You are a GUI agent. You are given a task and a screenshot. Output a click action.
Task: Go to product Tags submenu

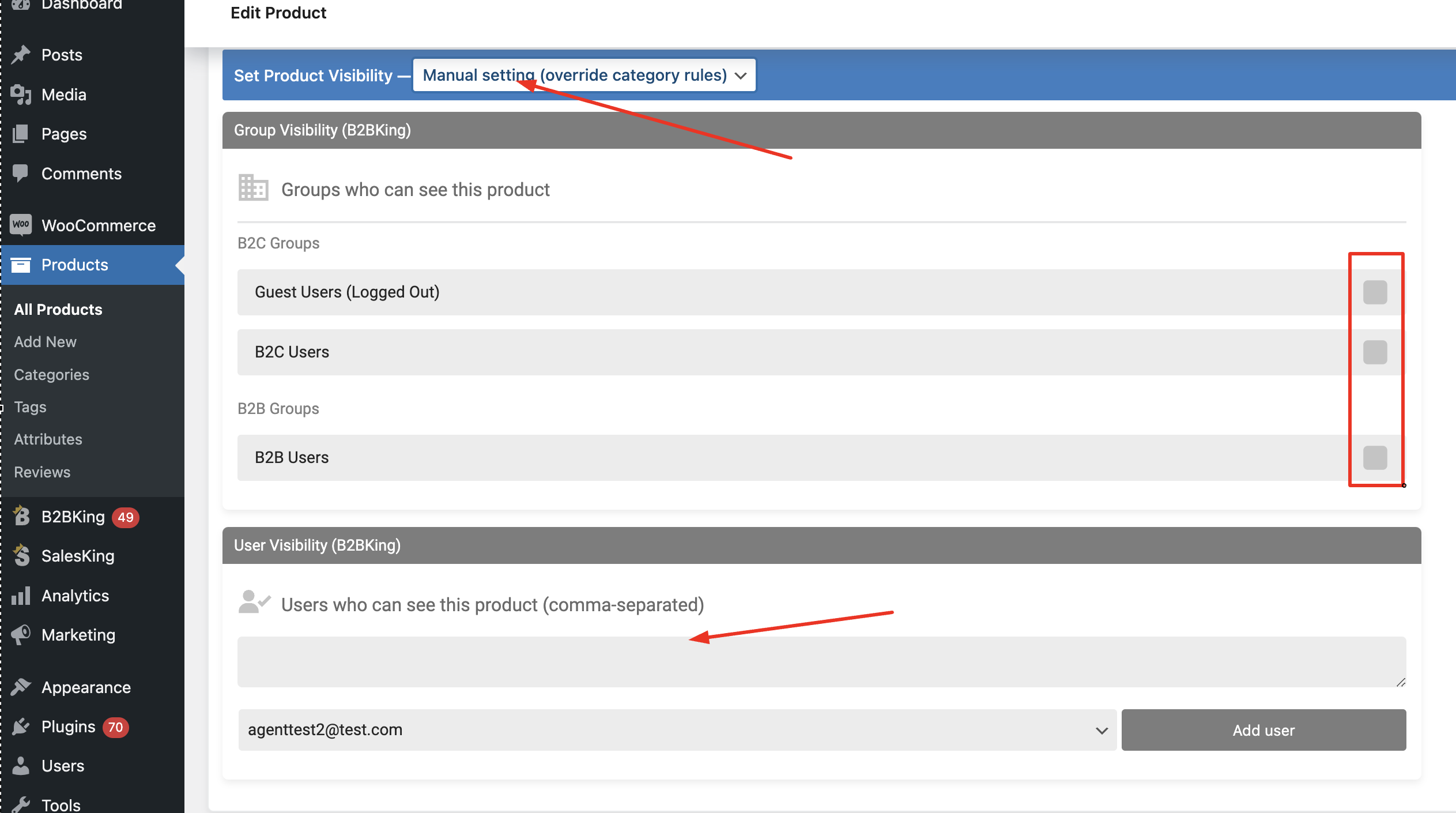click(30, 407)
